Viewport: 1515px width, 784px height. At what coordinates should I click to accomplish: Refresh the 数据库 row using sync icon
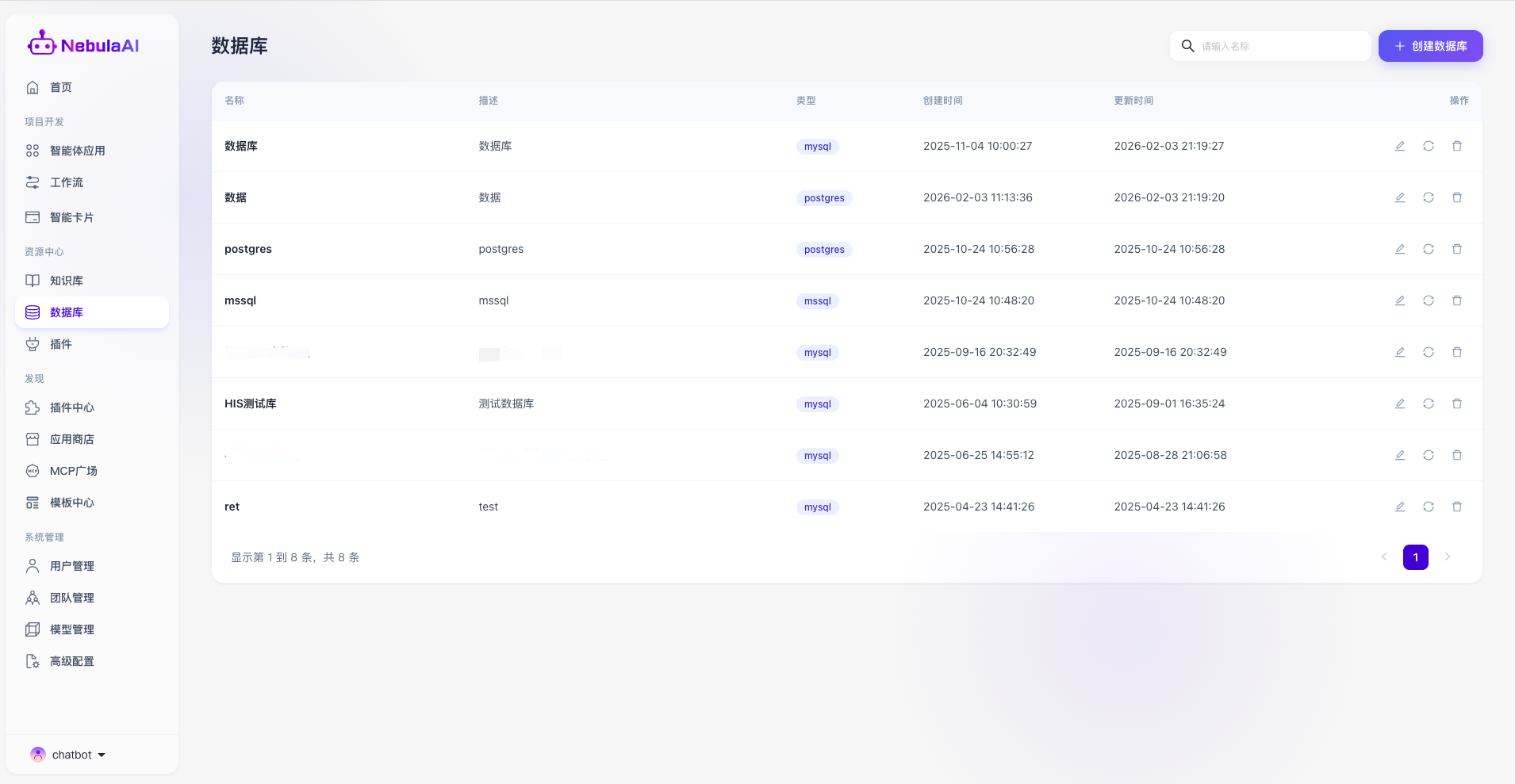[x=1429, y=146]
